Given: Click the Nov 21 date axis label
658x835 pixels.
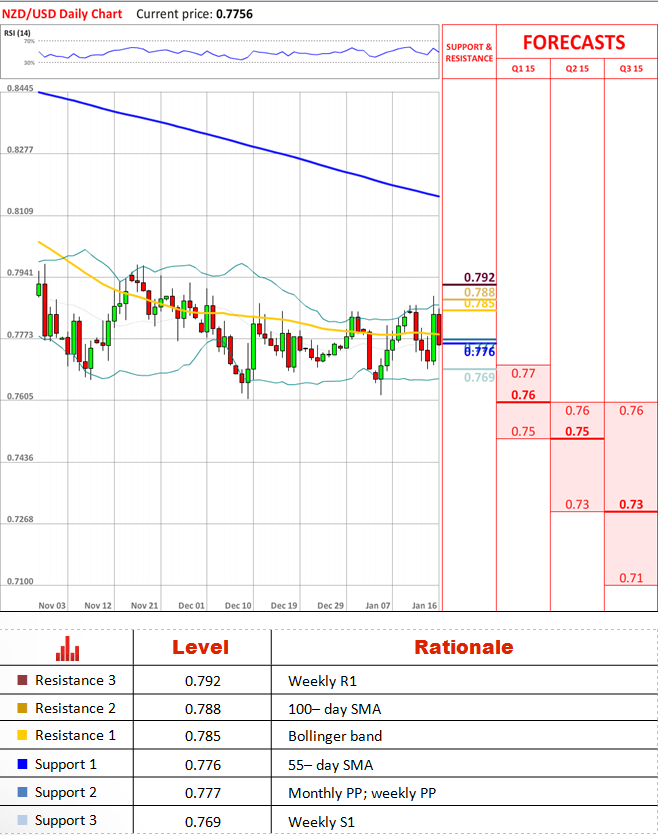Looking at the screenshot, I should click(x=145, y=605).
